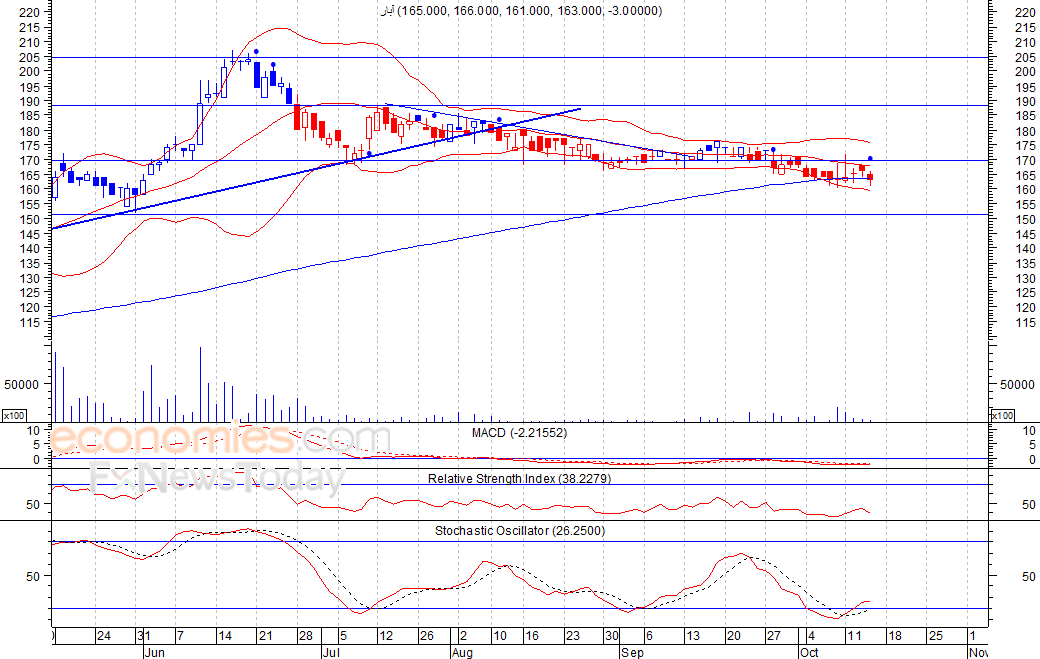Click the Jul month label on time axis

click(x=331, y=653)
